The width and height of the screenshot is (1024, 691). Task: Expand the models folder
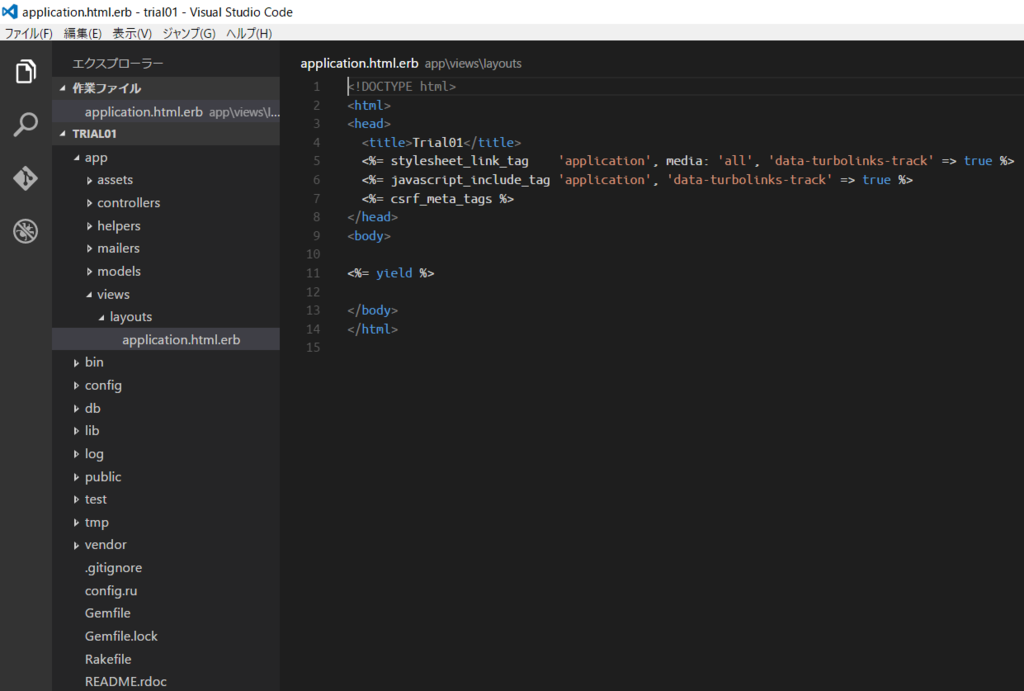tap(89, 271)
